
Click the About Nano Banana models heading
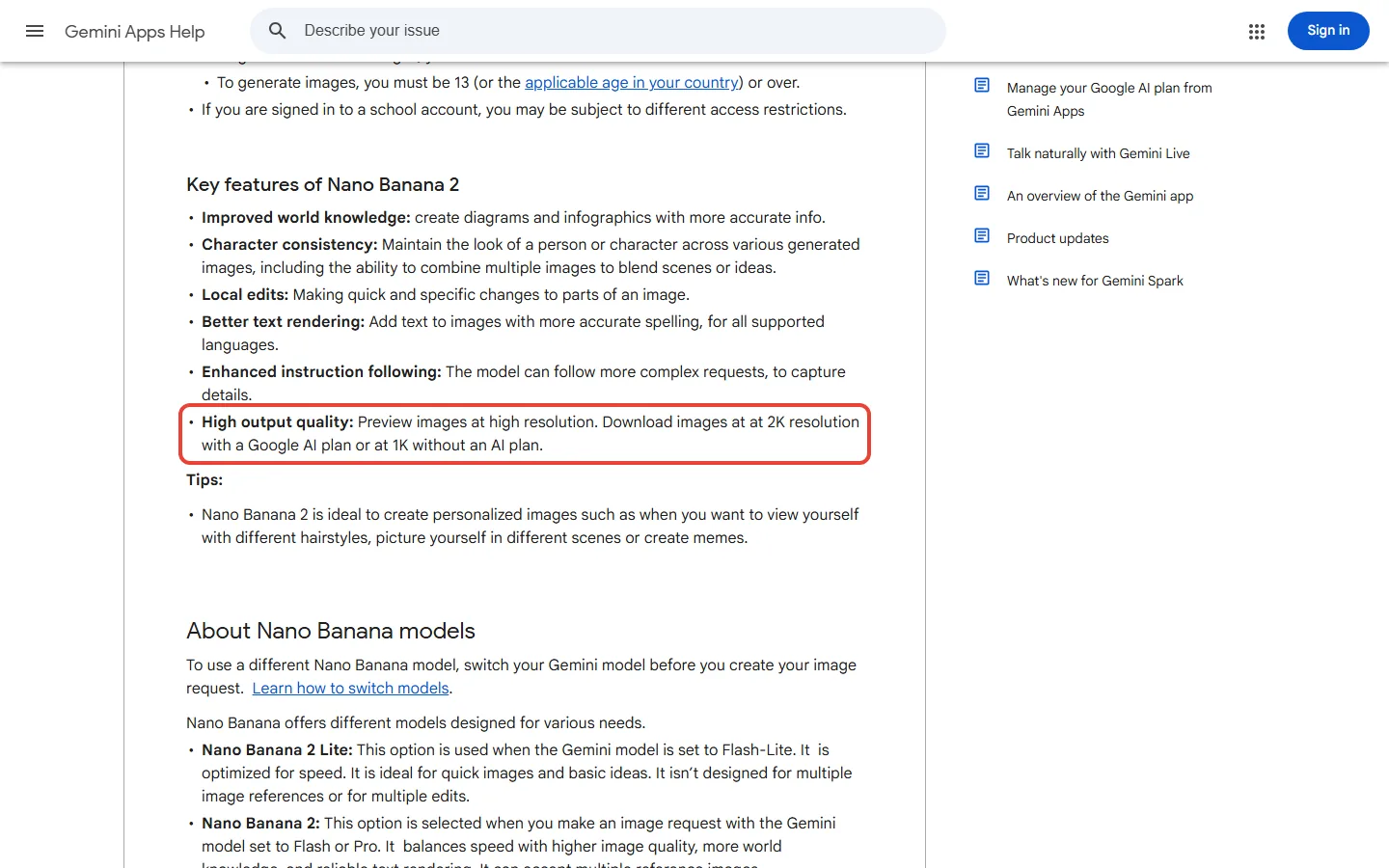pyautogui.click(x=331, y=631)
